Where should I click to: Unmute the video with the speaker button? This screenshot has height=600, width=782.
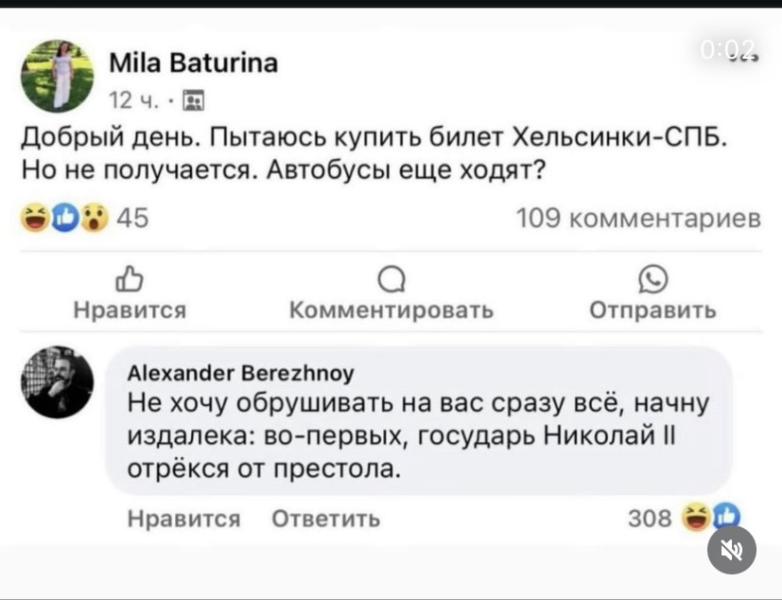(x=731, y=549)
